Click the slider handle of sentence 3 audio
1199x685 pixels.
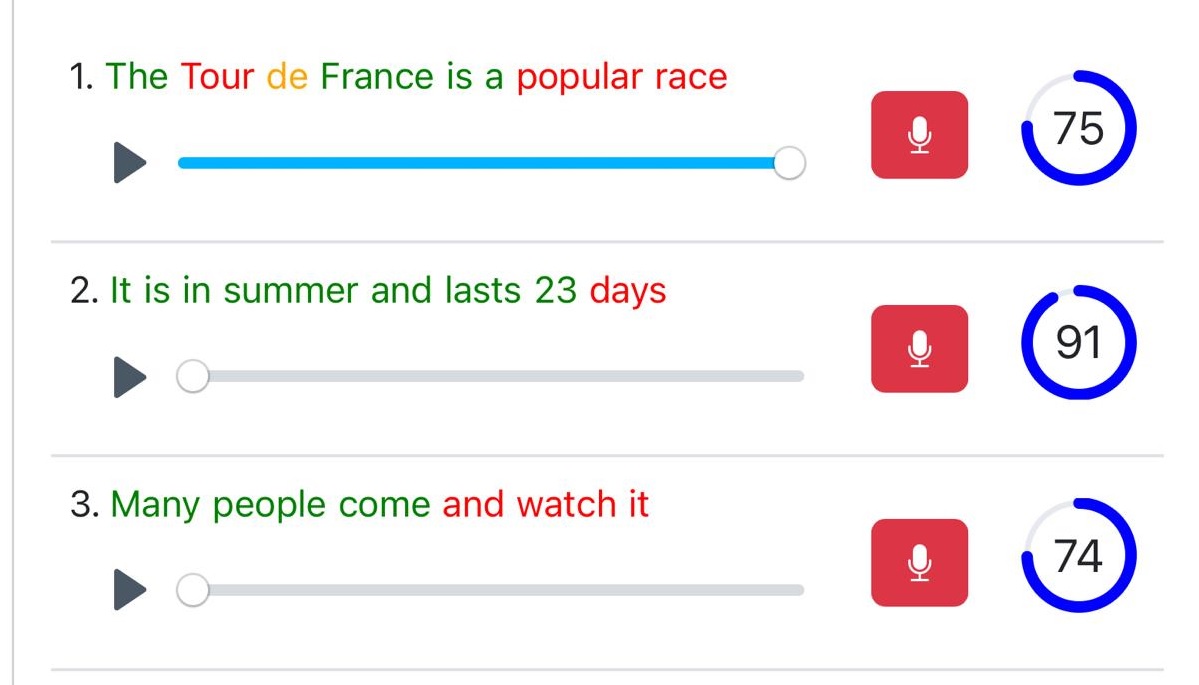193,590
